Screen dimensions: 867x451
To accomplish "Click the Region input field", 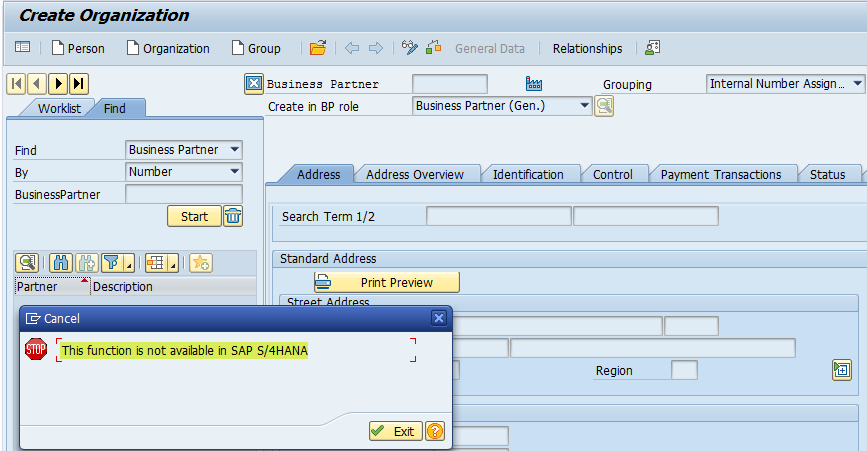I will [684, 370].
